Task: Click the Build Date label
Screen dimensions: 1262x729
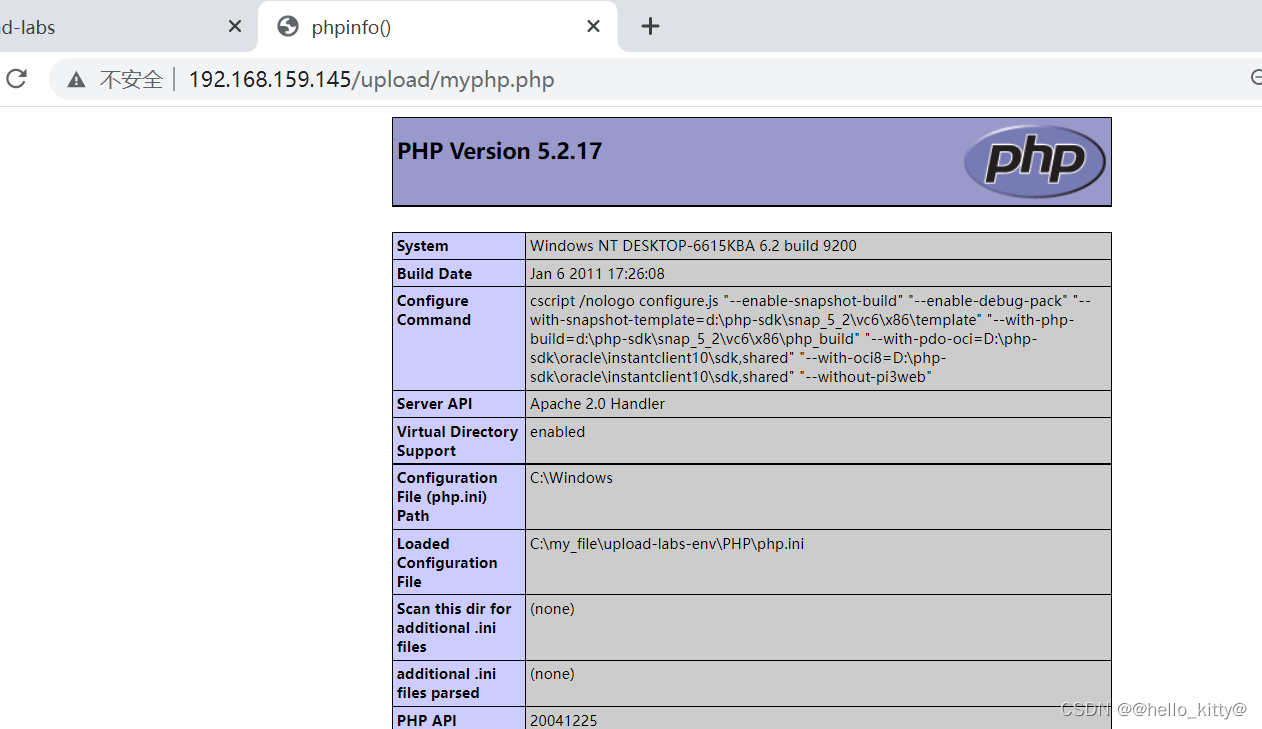Action: click(434, 273)
